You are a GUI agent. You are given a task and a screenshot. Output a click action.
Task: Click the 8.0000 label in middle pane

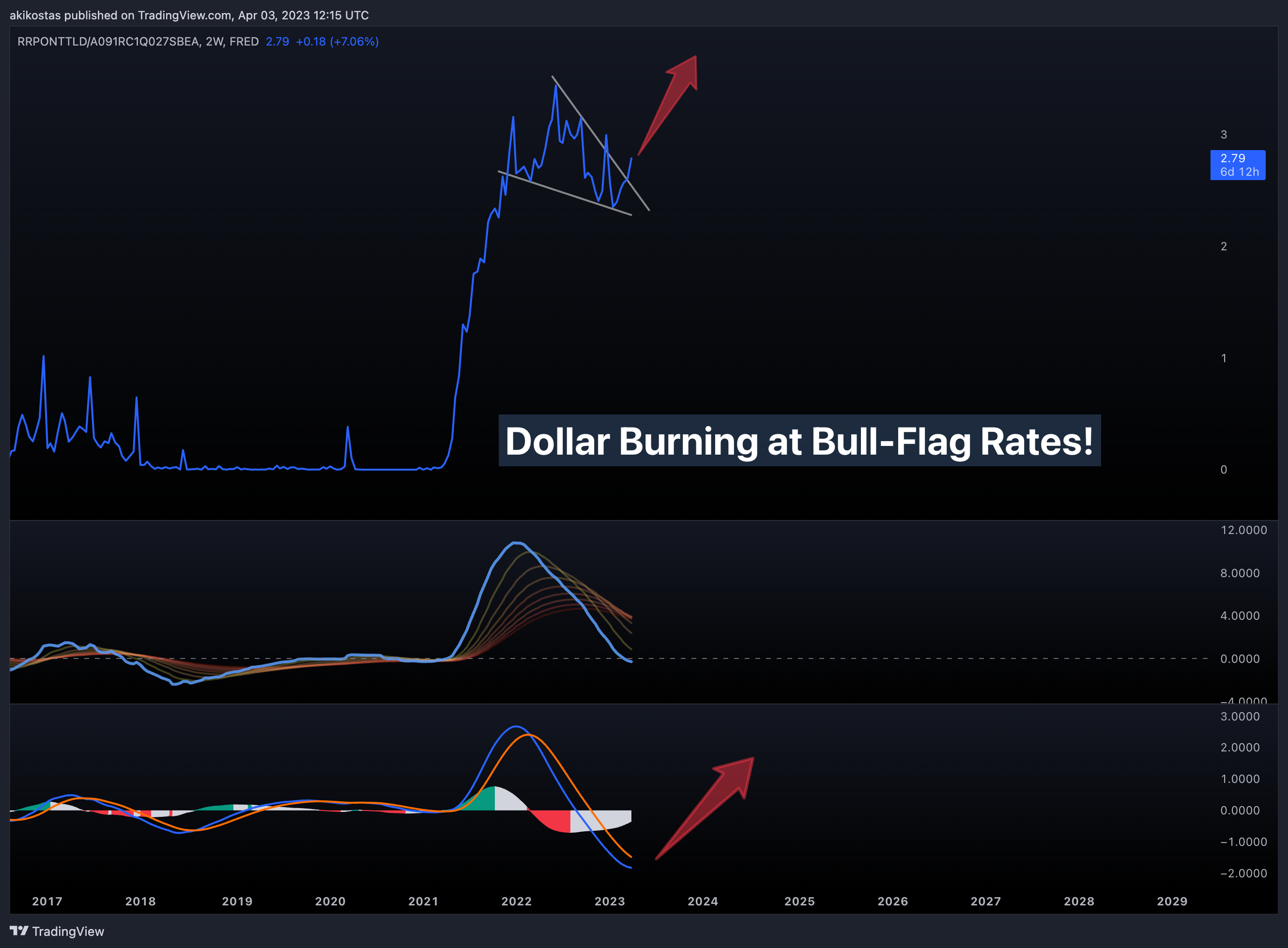pyautogui.click(x=1240, y=573)
